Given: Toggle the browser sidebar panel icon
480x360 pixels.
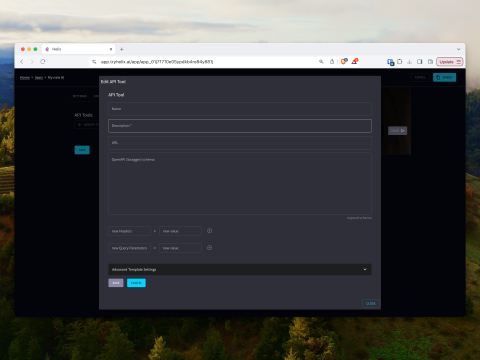Looking at the screenshot, I should click(x=420, y=62).
